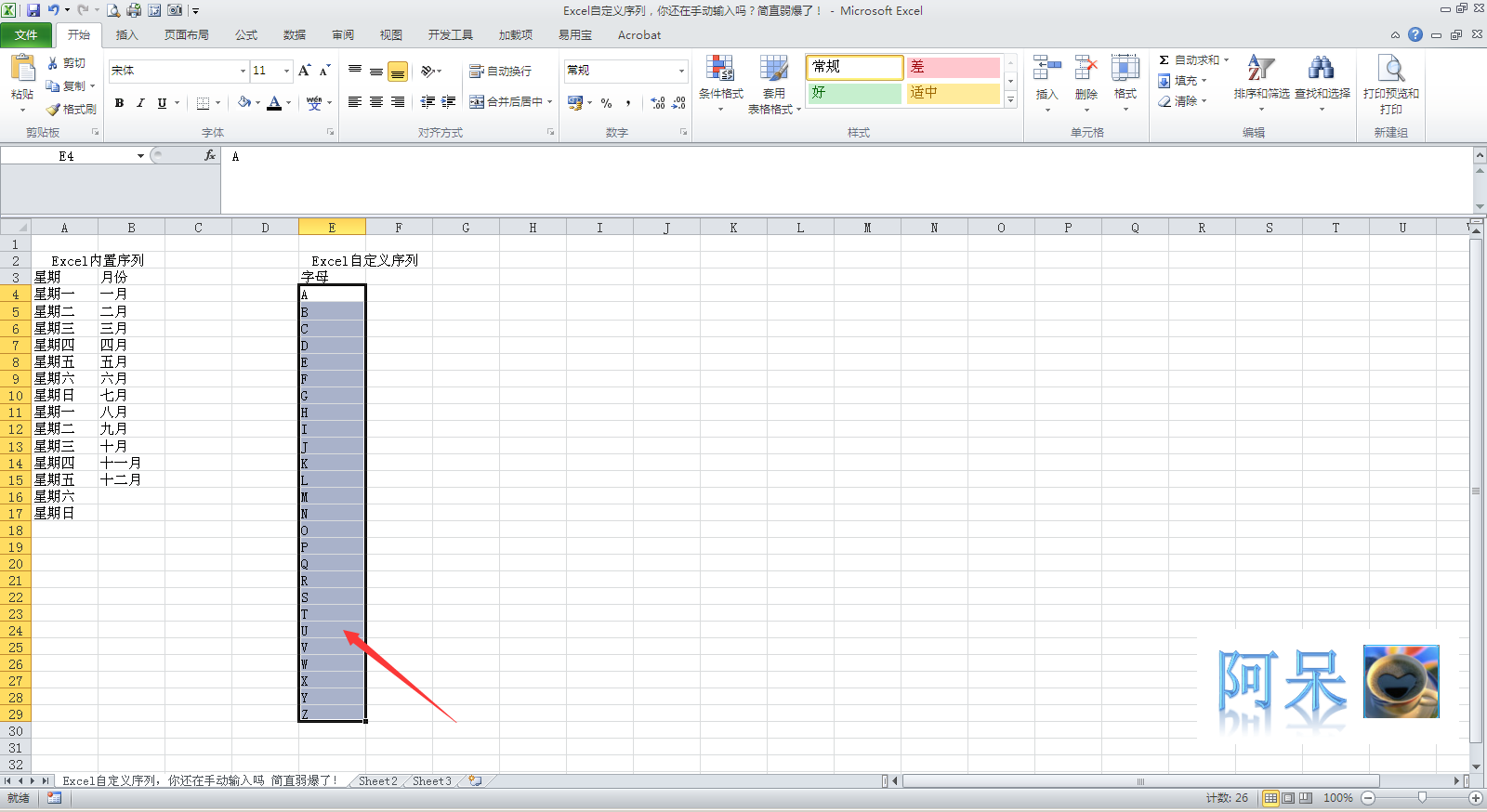The image size is (1487, 812).
Task: Increase font size with the large A icon
Action: click(x=304, y=71)
